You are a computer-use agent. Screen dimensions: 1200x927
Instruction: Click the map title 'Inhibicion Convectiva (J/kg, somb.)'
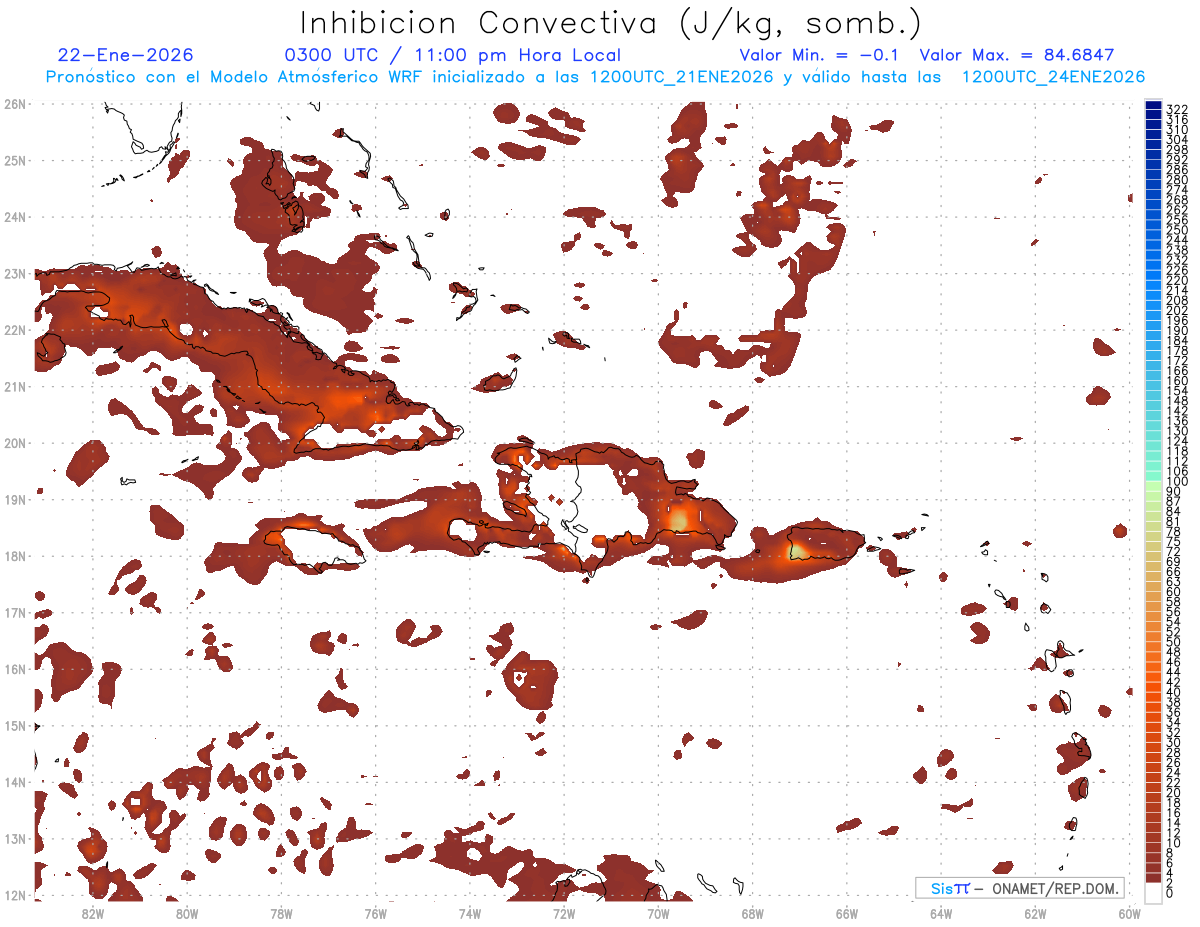(x=611, y=24)
